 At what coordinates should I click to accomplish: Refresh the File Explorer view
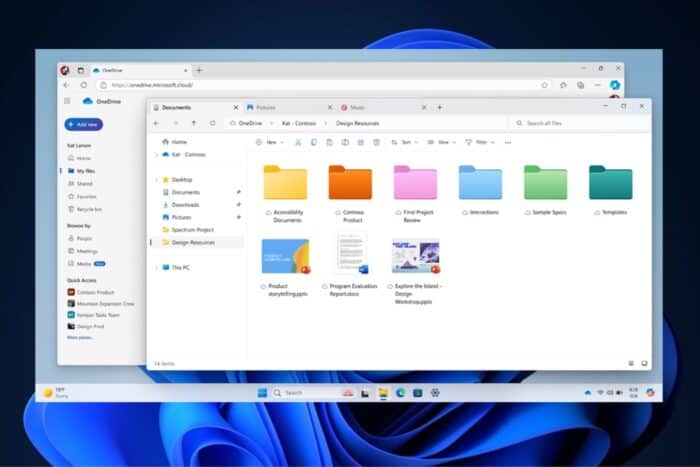click(x=213, y=123)
